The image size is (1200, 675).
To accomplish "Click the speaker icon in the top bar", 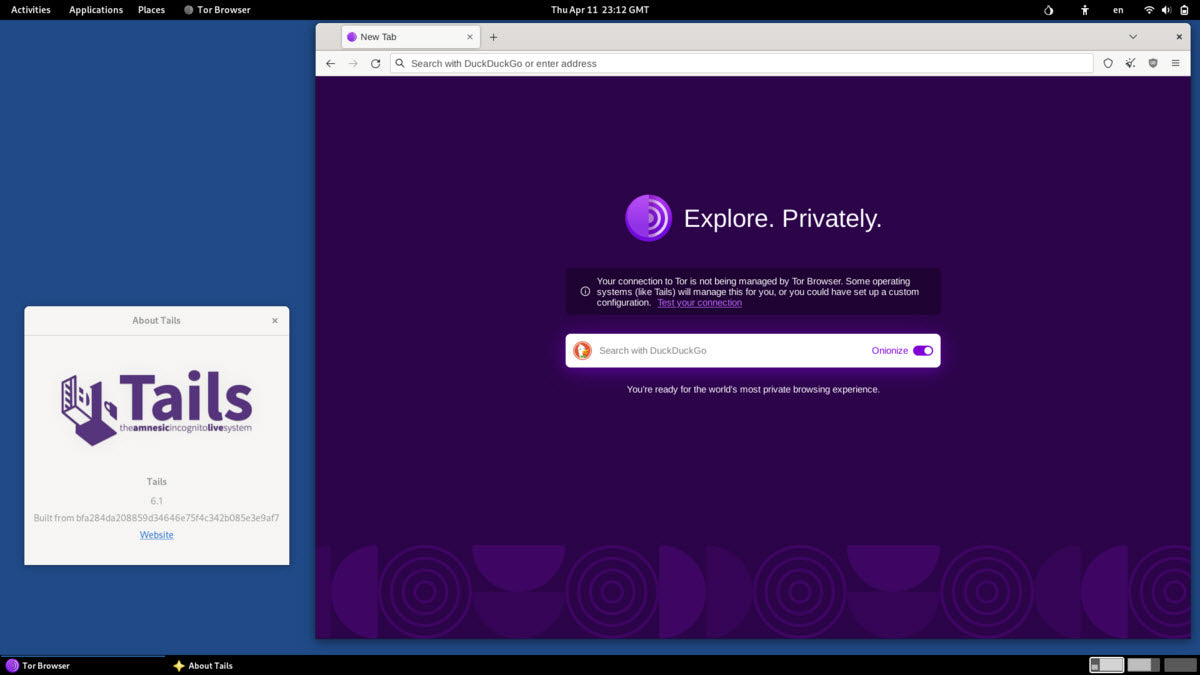I will point(1166,9).
